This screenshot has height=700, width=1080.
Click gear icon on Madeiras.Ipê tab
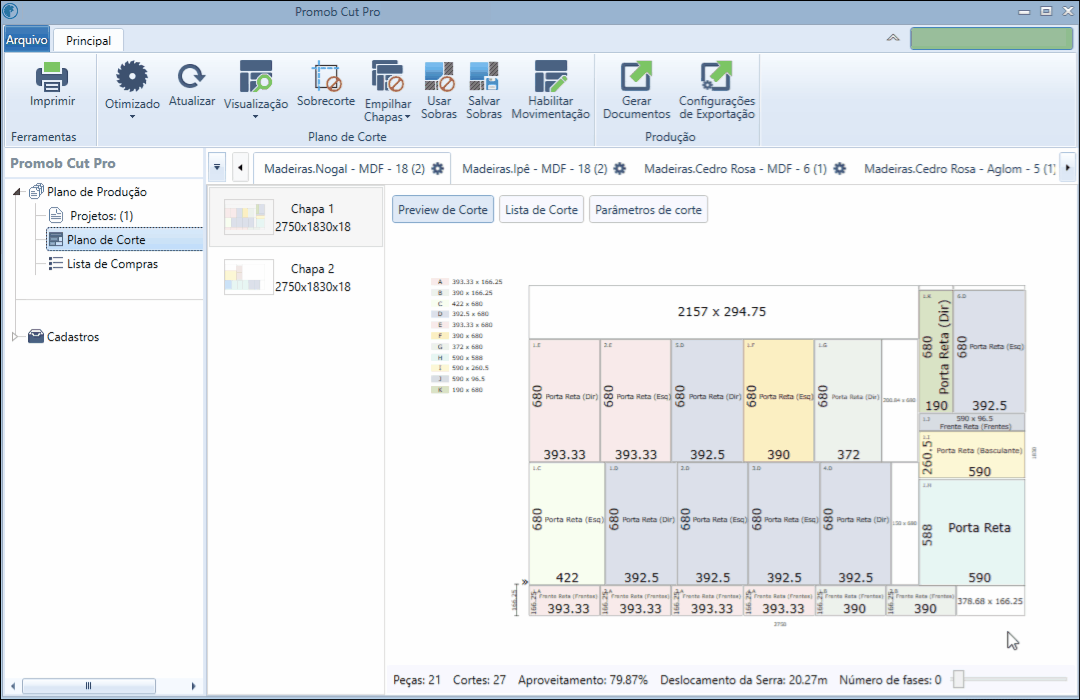(620, 169)
